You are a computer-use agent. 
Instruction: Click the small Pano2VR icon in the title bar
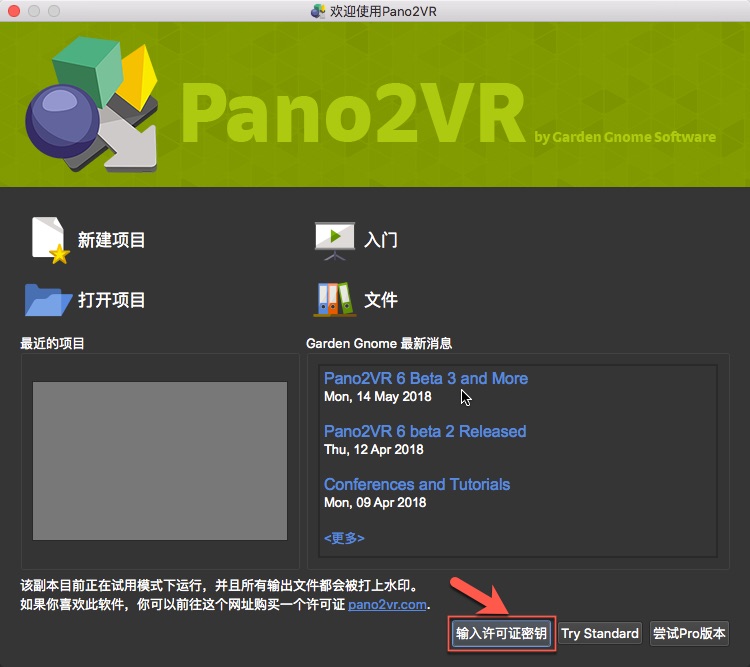pos(318,11)
